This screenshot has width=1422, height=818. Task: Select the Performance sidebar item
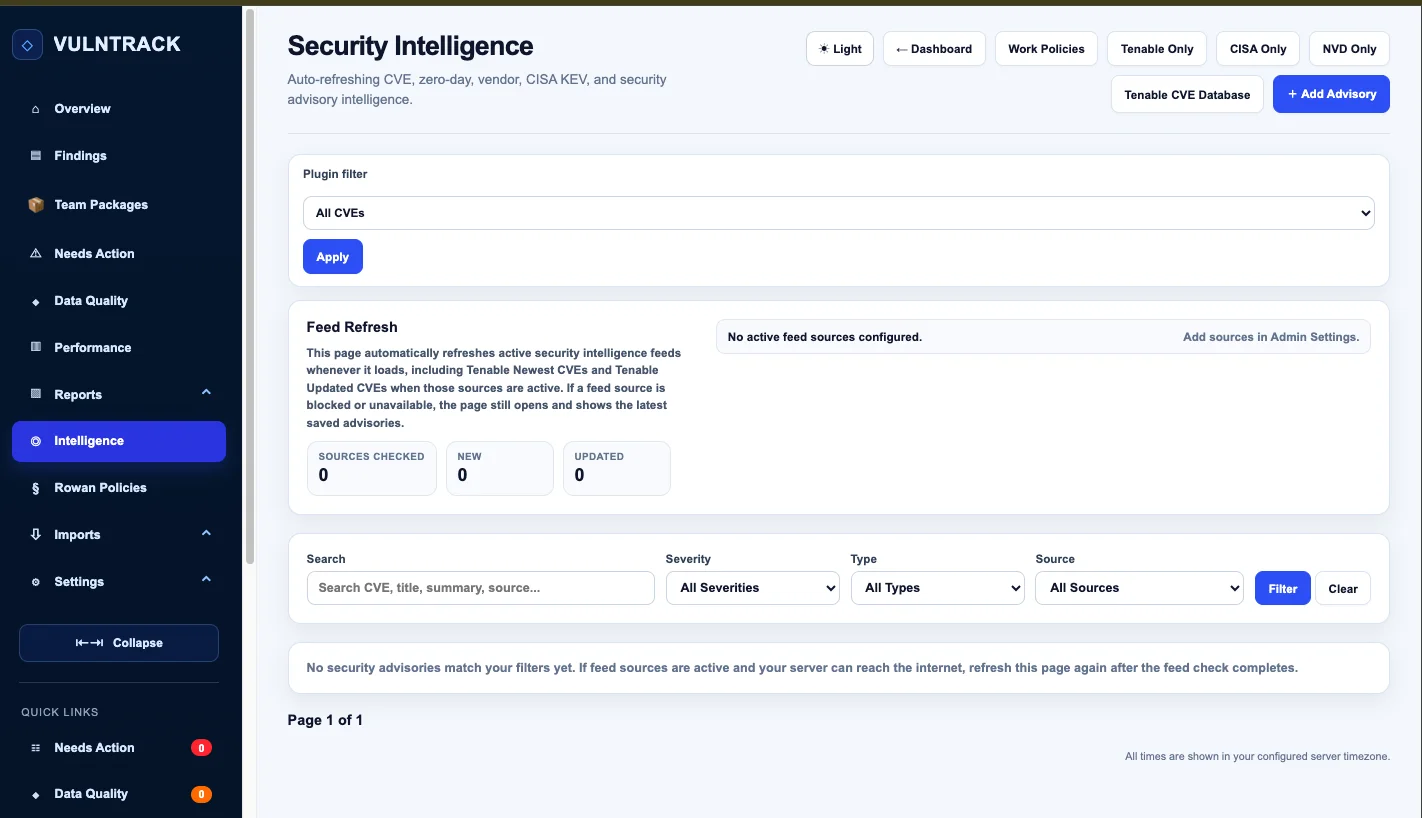point(119,348)
